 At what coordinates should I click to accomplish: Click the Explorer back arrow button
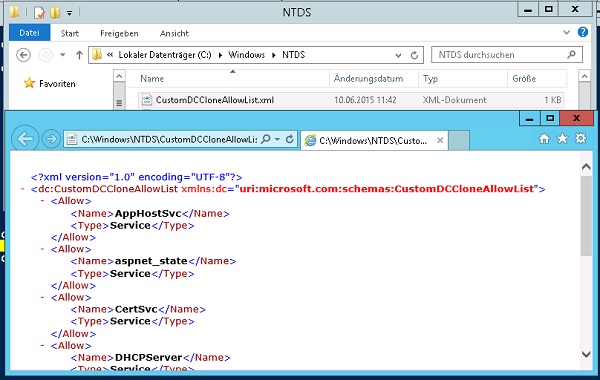pos(23,55)
